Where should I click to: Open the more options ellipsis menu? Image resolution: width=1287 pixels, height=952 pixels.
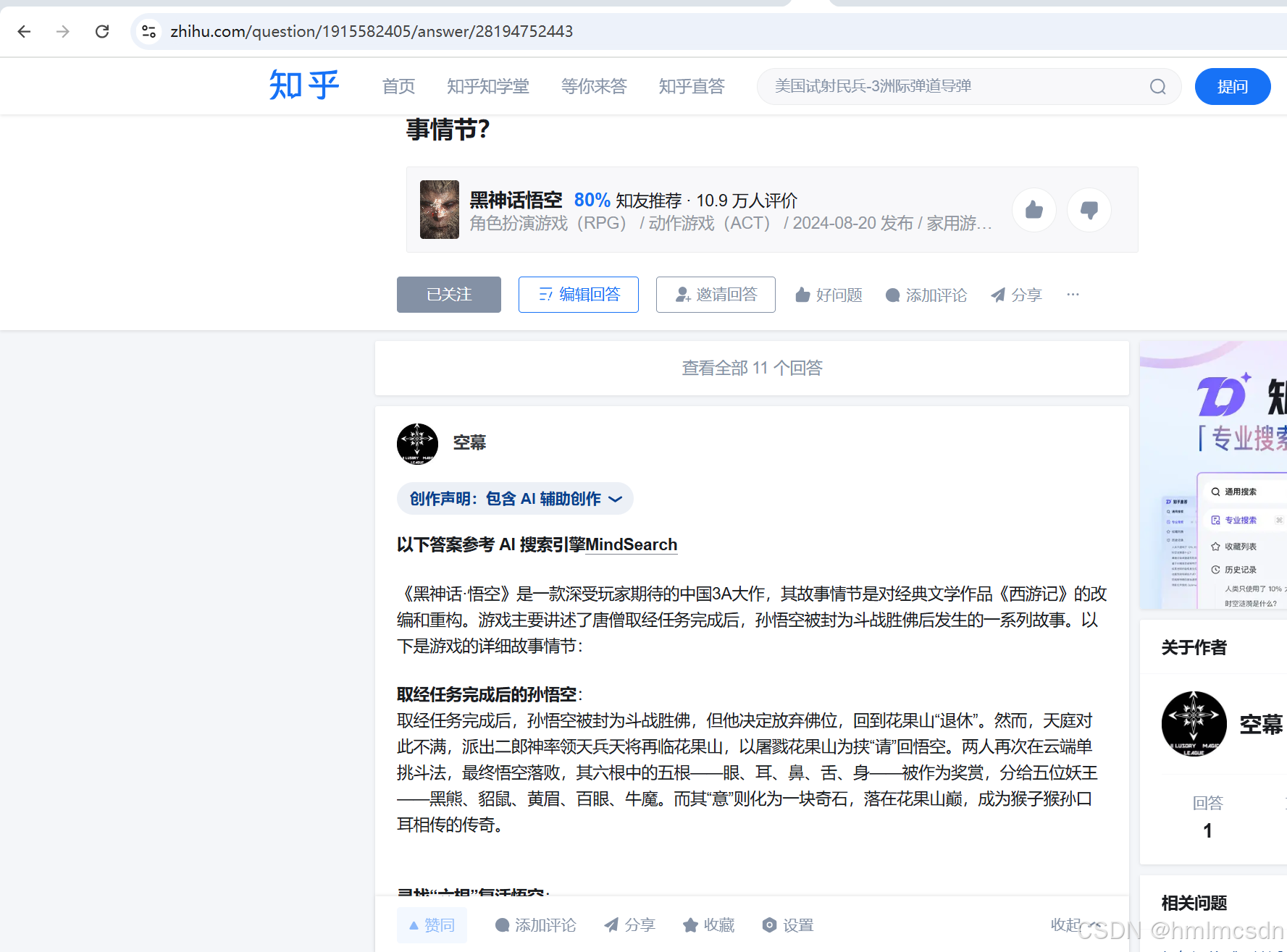1073,294
